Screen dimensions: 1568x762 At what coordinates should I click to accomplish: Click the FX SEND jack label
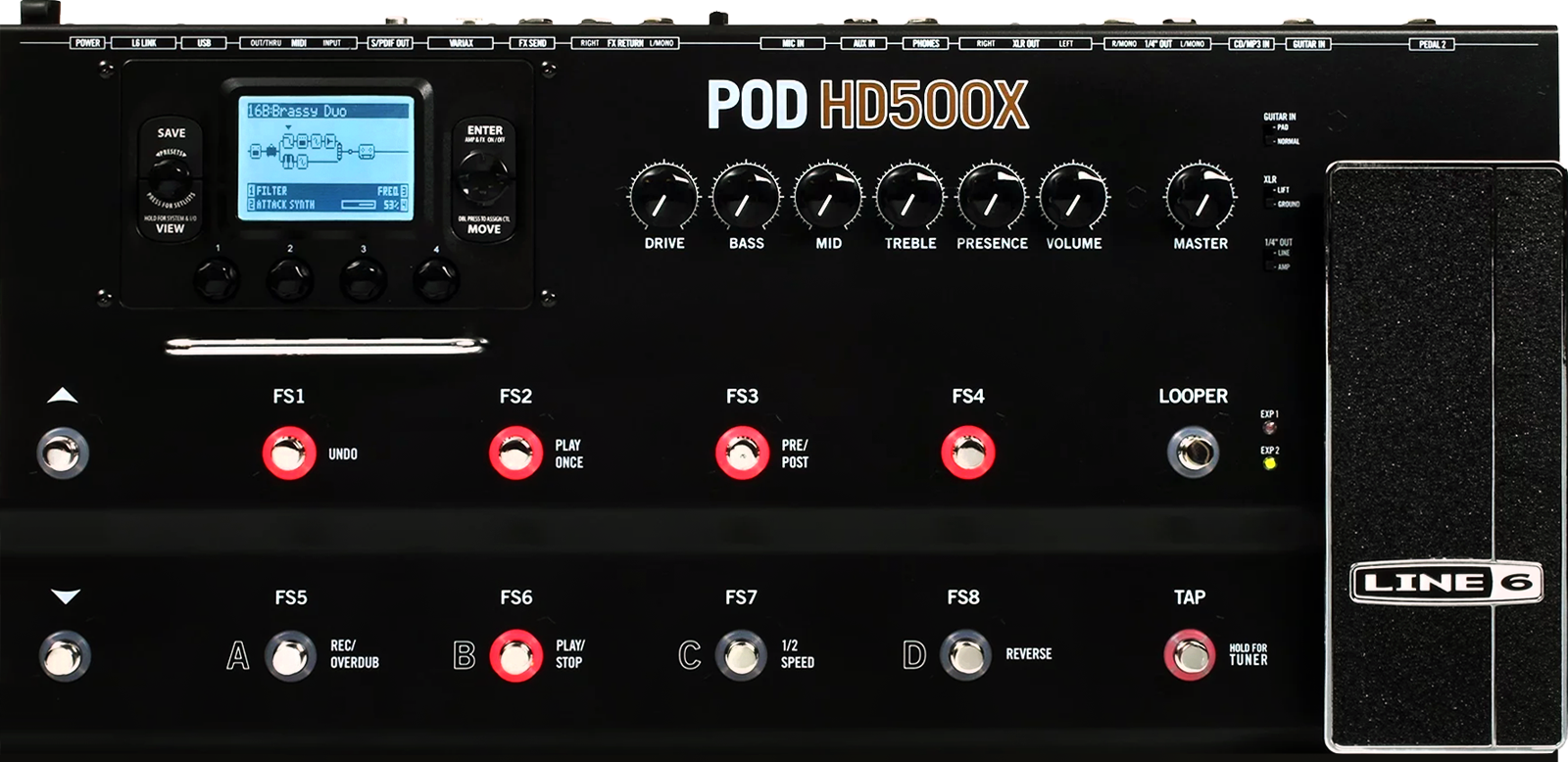click(532, 43)
